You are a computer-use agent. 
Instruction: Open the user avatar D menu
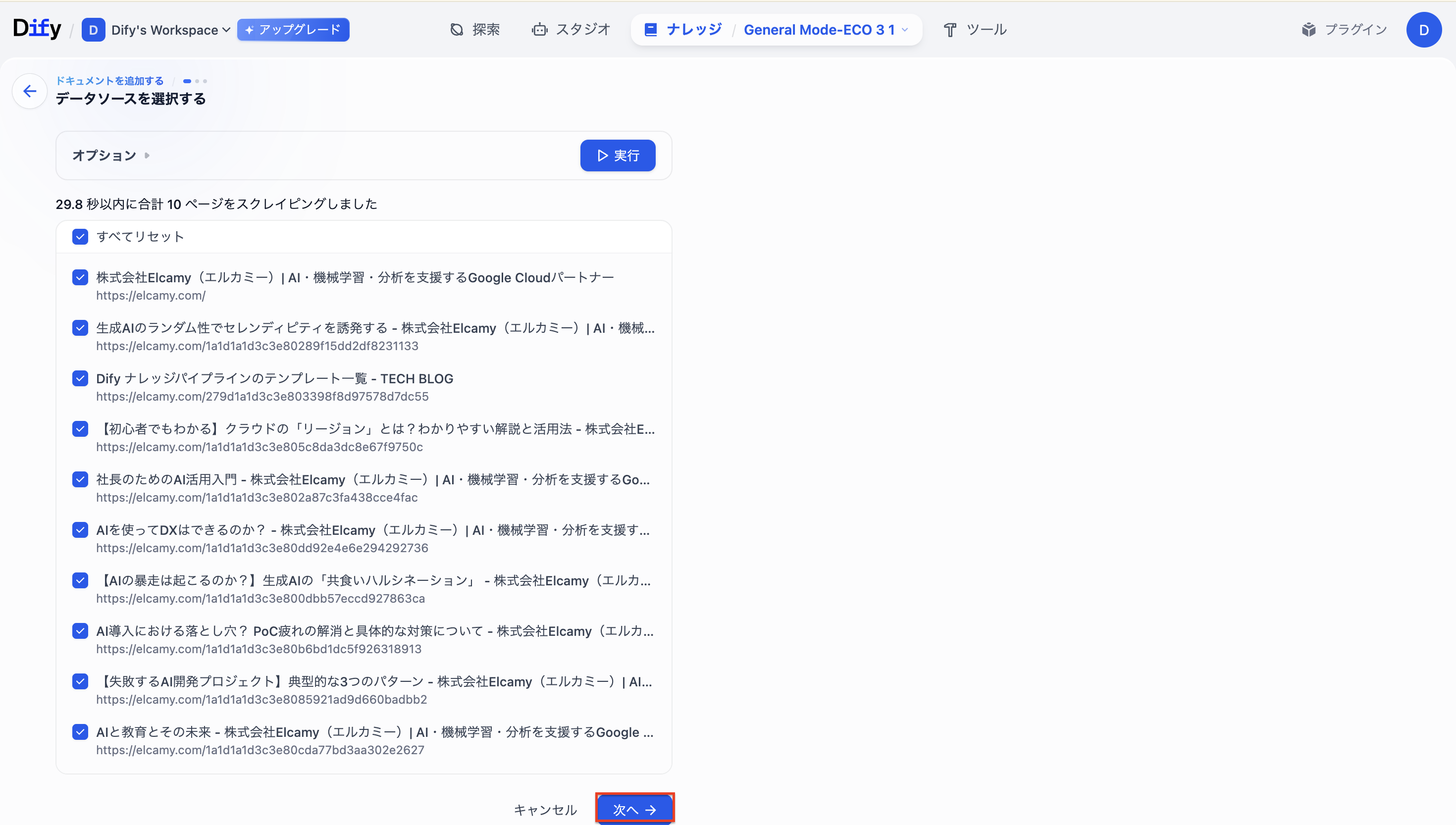(1423, 30)
